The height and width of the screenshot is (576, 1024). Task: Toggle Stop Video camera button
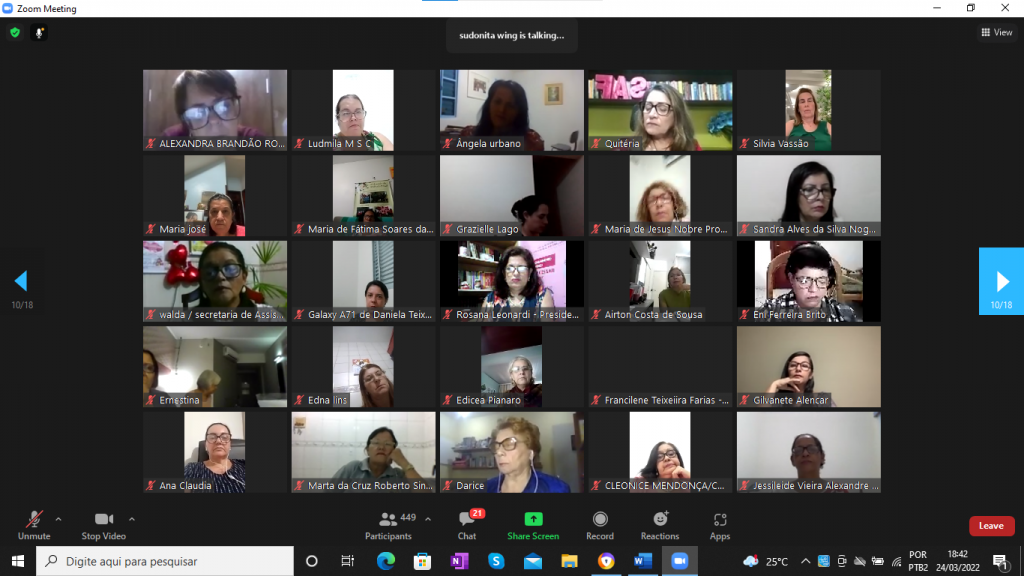103,524
